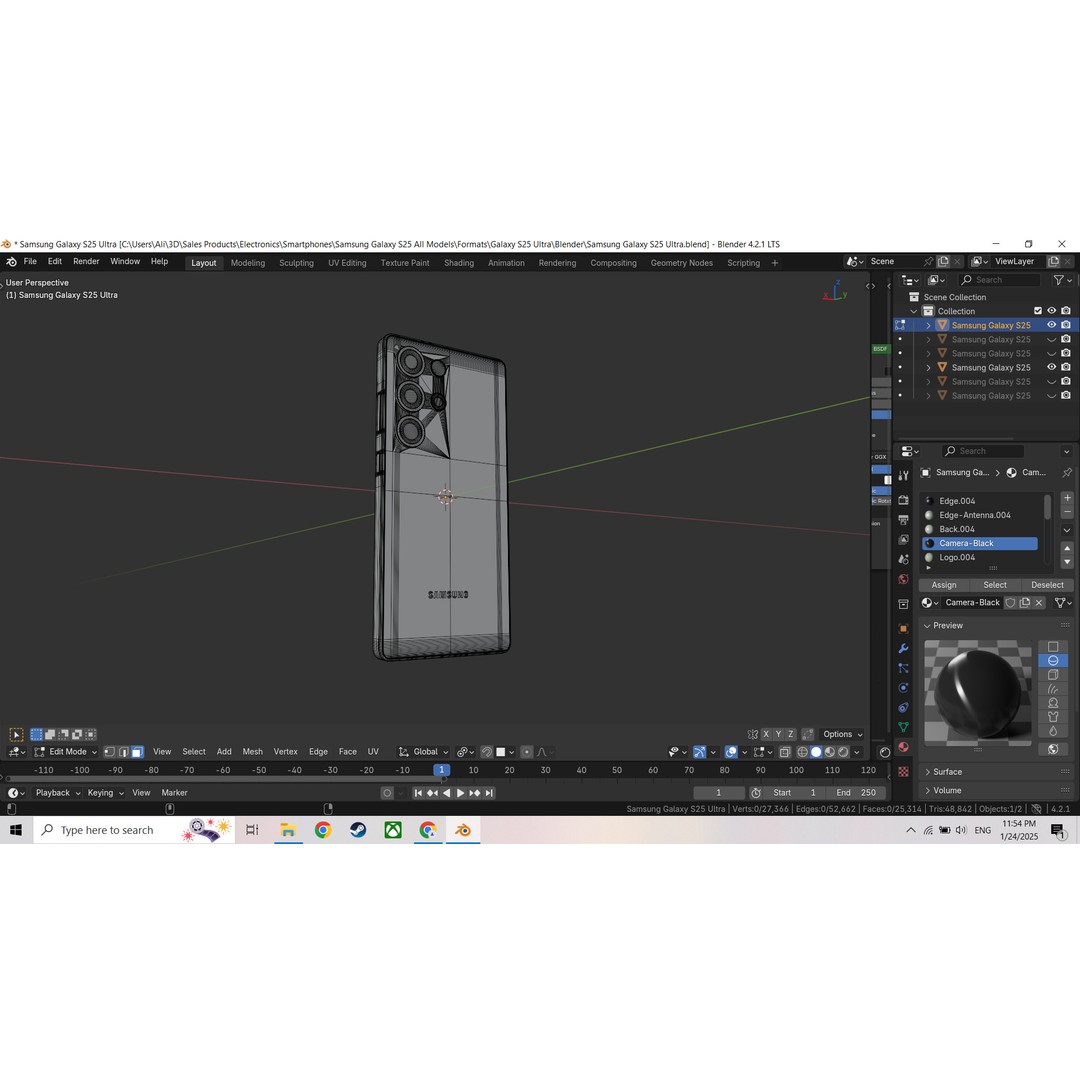Open the Render properties tab icon
1080x1080 pixels.
tap(903, 500)
